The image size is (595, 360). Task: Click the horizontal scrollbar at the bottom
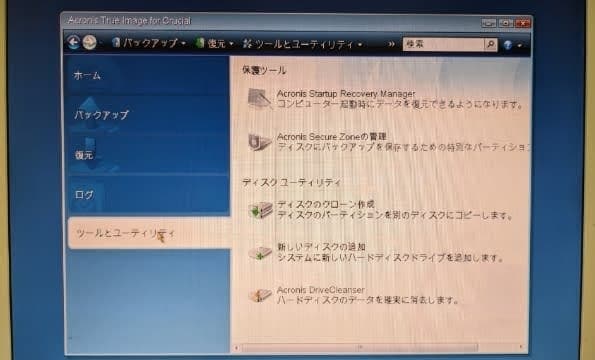click(378, 347)
